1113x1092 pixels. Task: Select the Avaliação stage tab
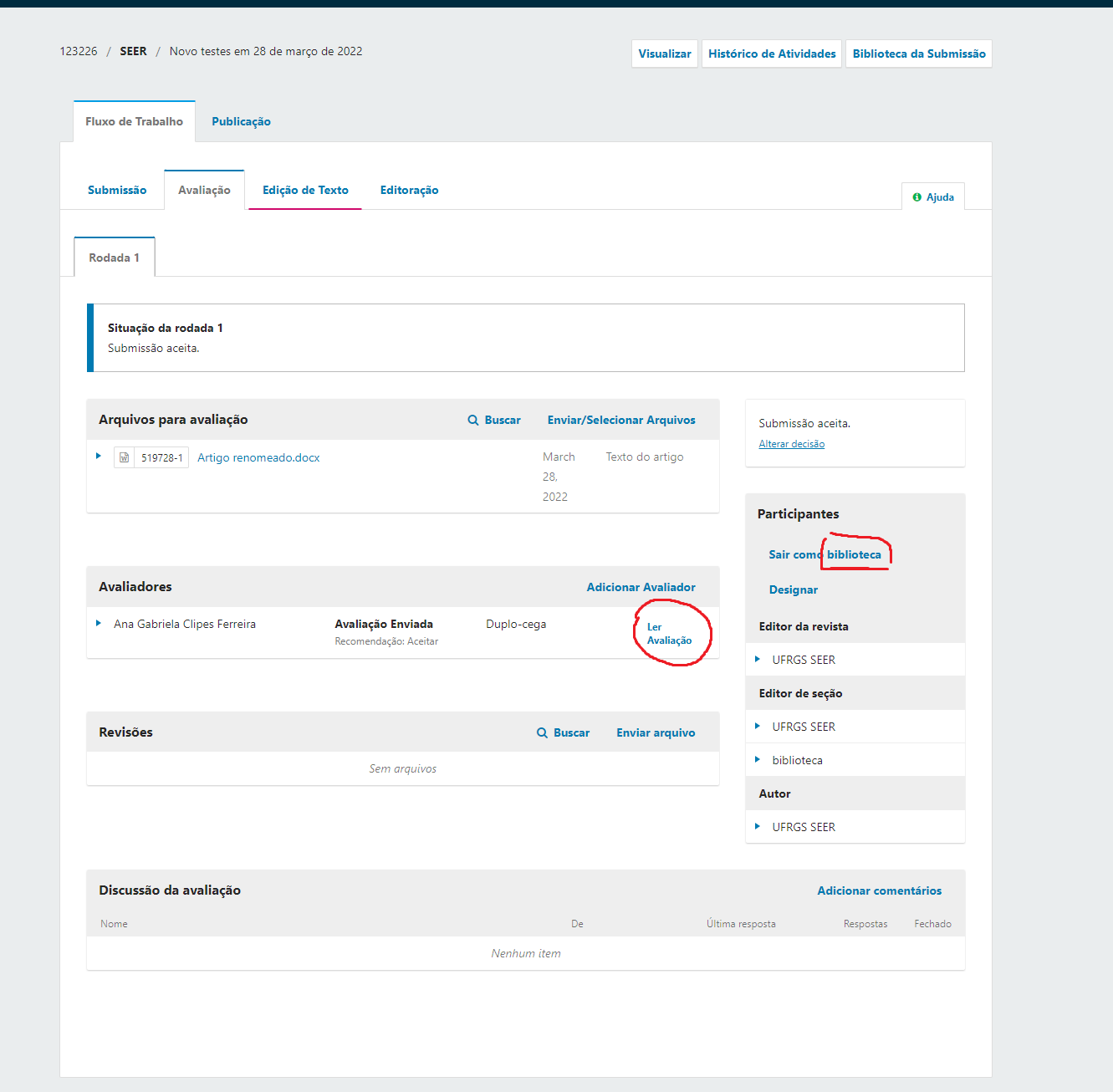204,191
